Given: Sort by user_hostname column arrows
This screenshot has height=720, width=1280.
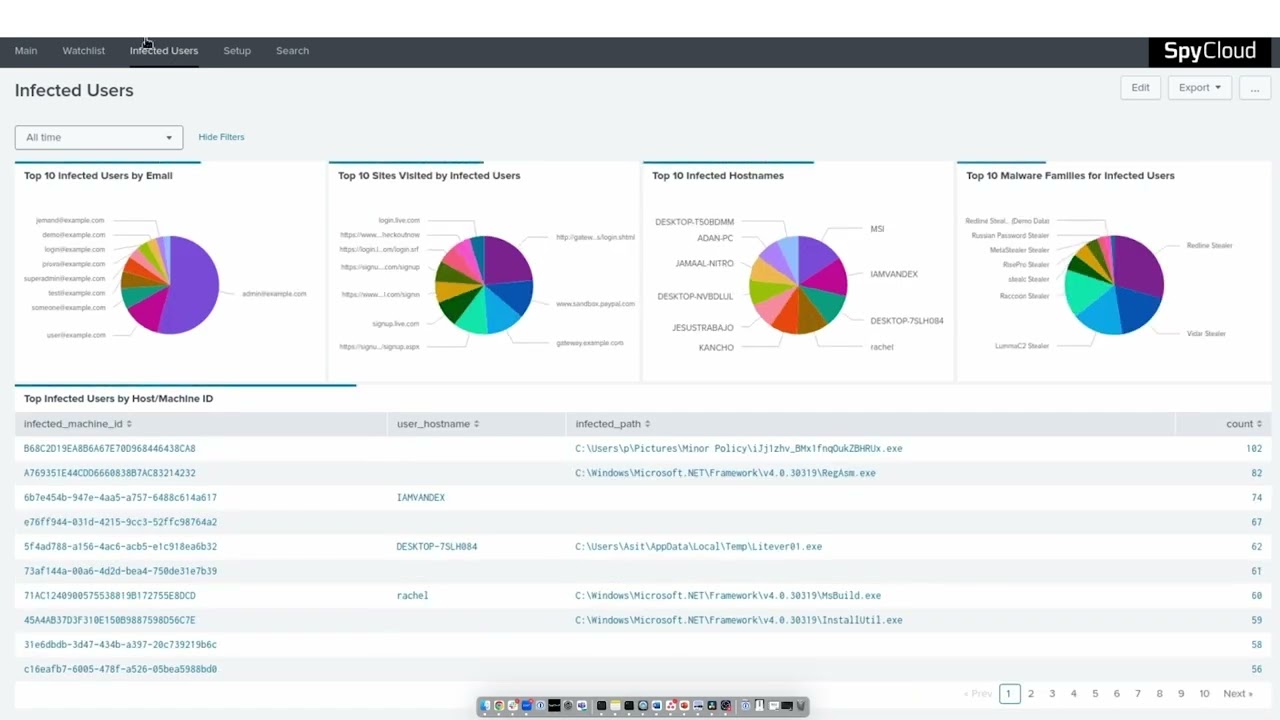Looking at the screenshot, I should click(x=476, y=424).
